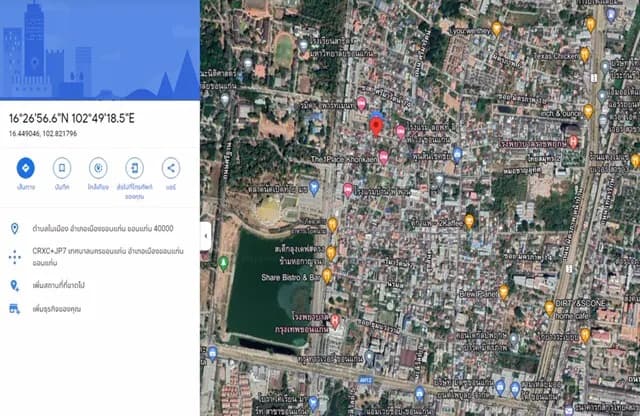Open inch & ounce cafe marker
This screenshot has width=640, height=416.
(x=588, y=111)
